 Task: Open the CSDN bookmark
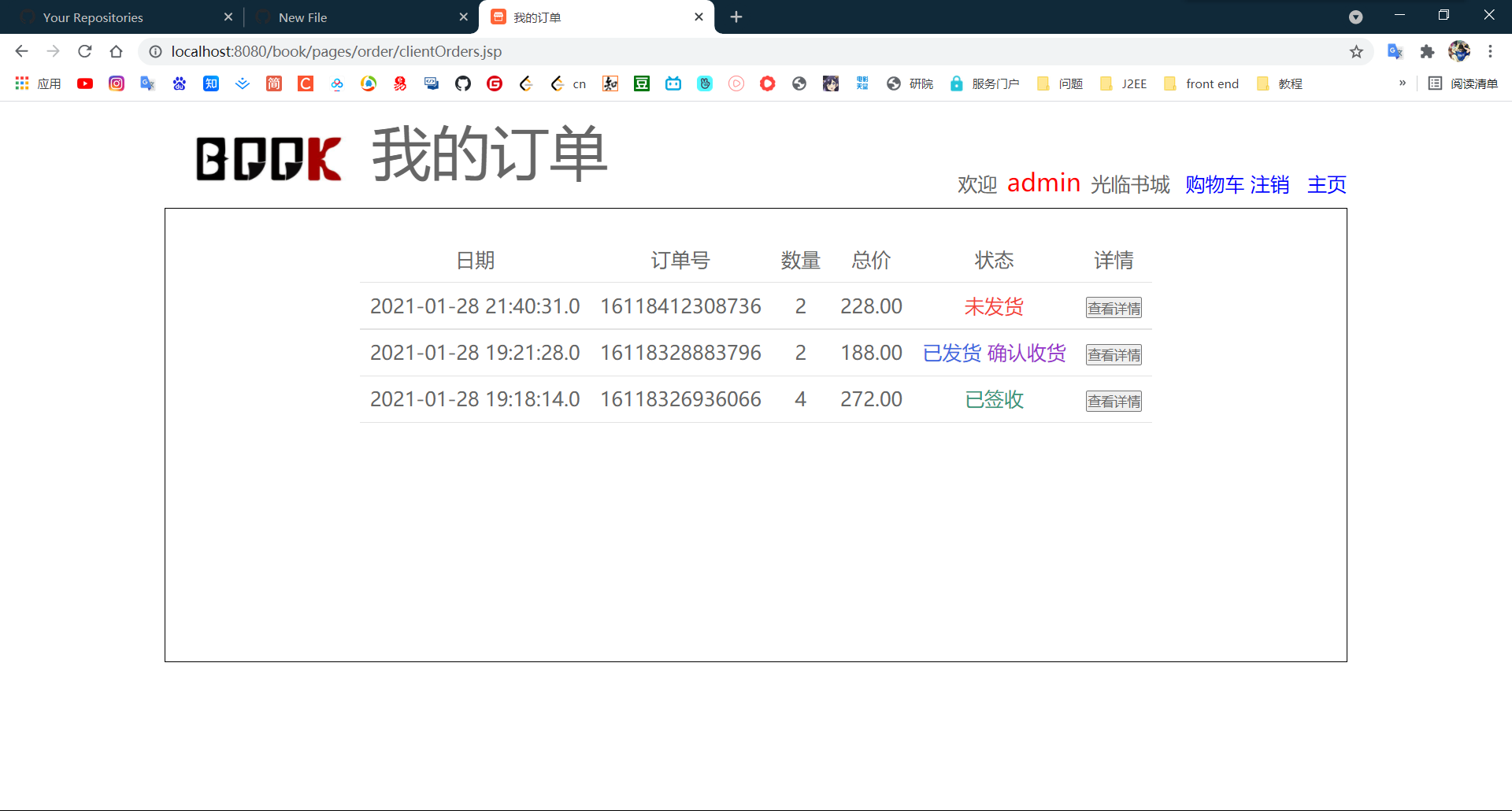pyautogui.click(x=306, y=83)
